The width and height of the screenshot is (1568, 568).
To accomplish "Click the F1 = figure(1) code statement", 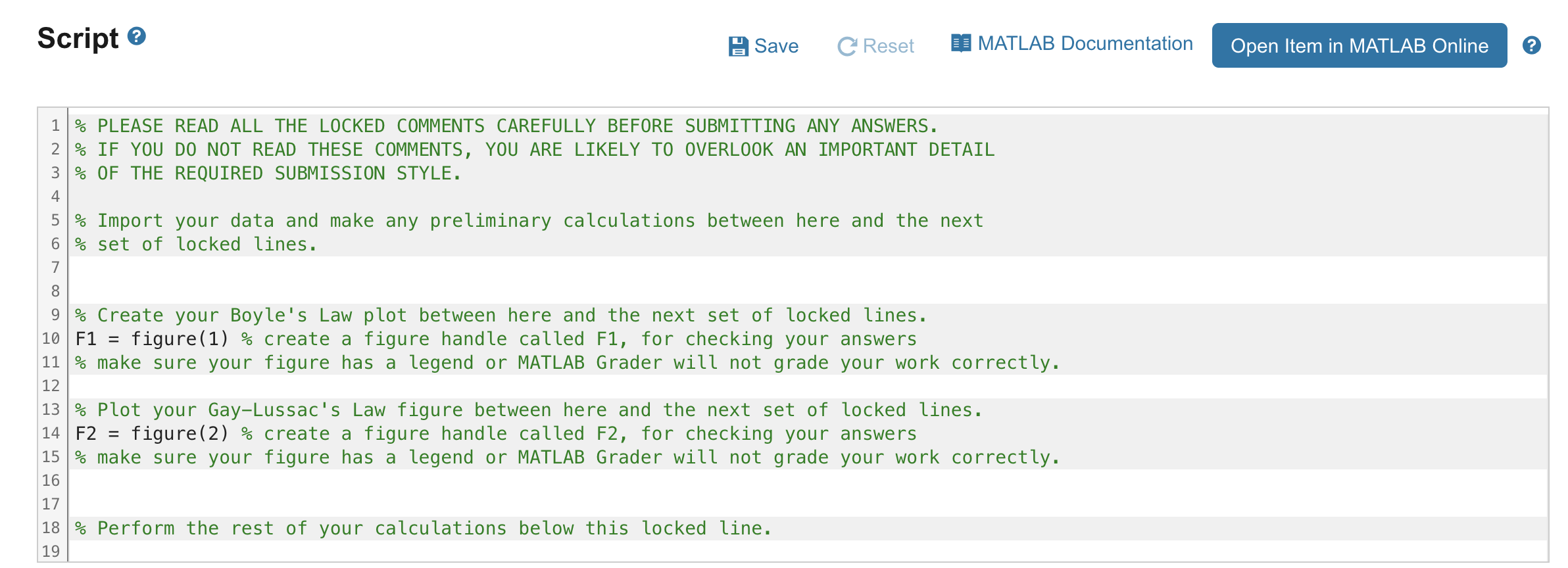I will 152,339.
